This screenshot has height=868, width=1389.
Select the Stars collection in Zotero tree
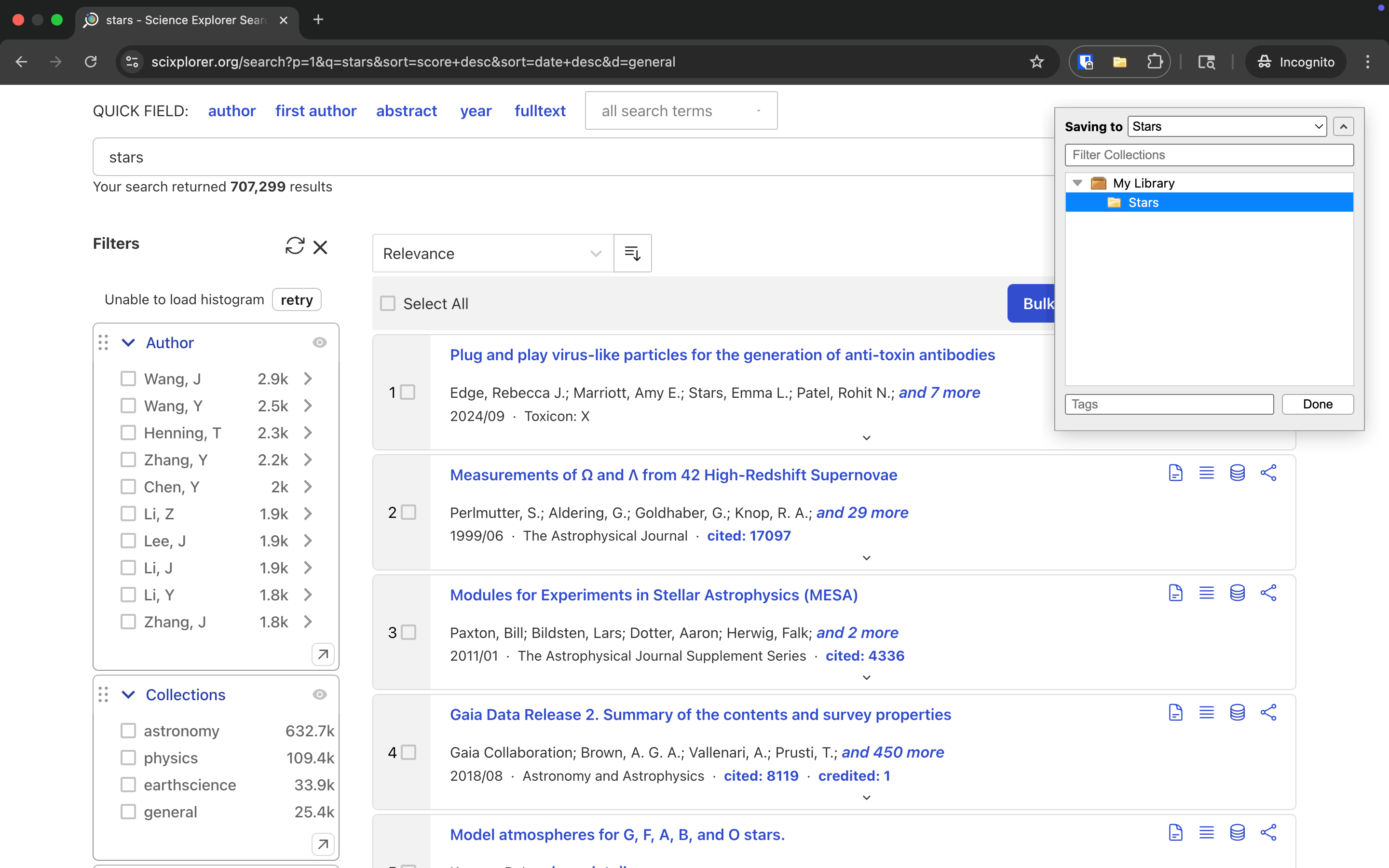1209,202
